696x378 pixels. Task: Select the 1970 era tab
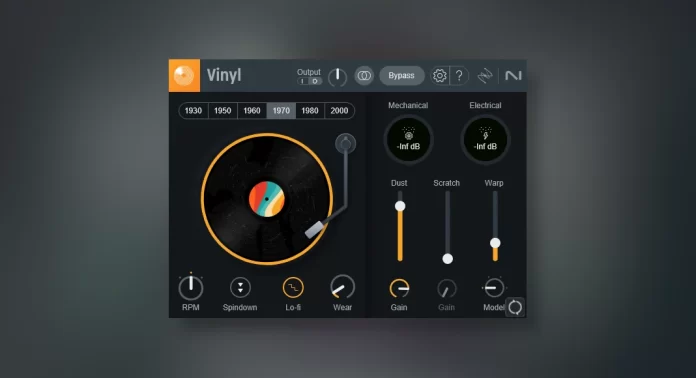[x=281, y=110]
